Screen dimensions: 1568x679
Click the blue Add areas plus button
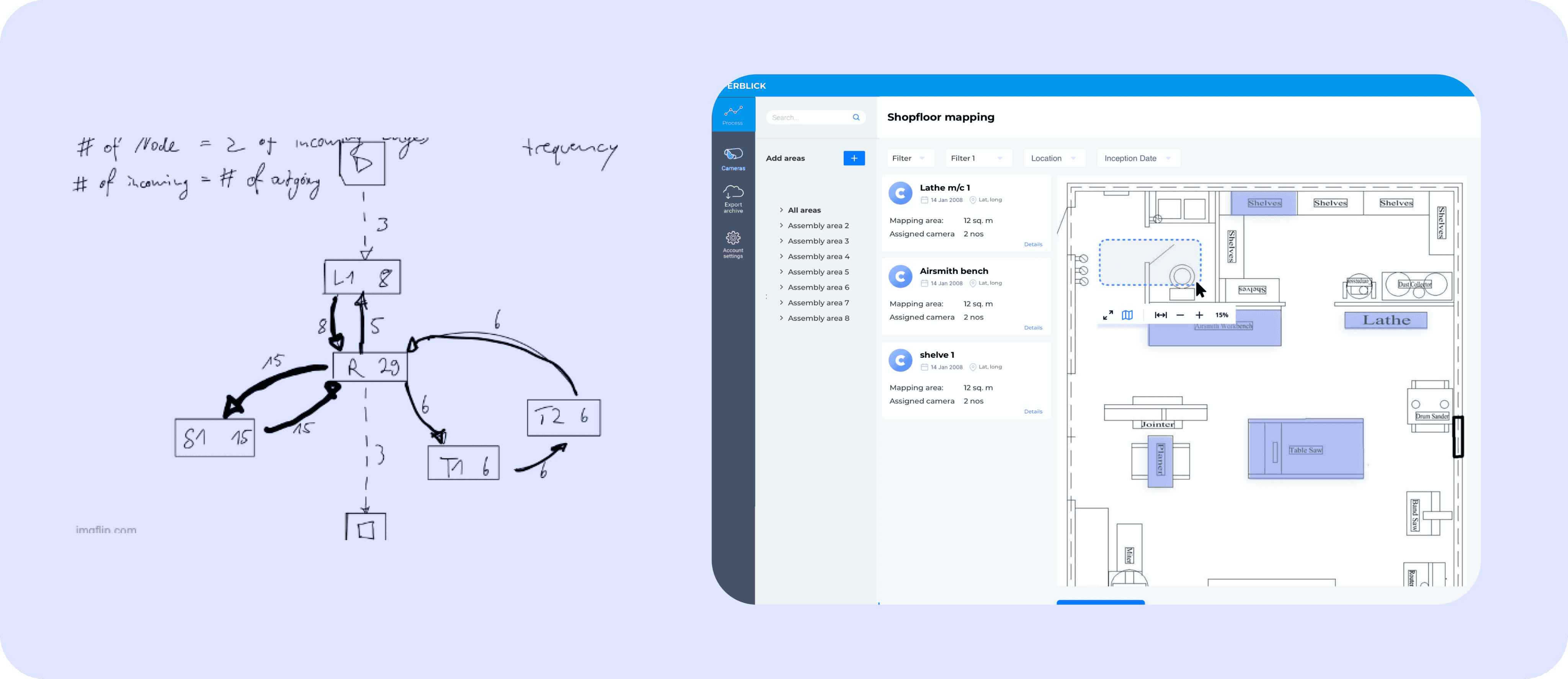click(x=854, y=158)
